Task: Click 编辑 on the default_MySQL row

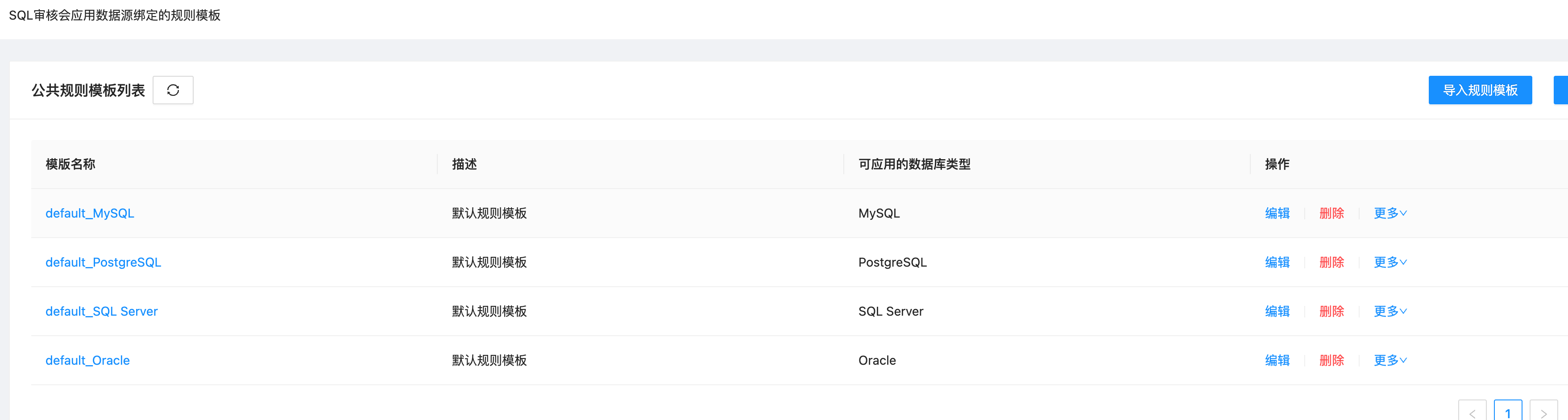Action: pyautogui.click(x=1277, y=213)
